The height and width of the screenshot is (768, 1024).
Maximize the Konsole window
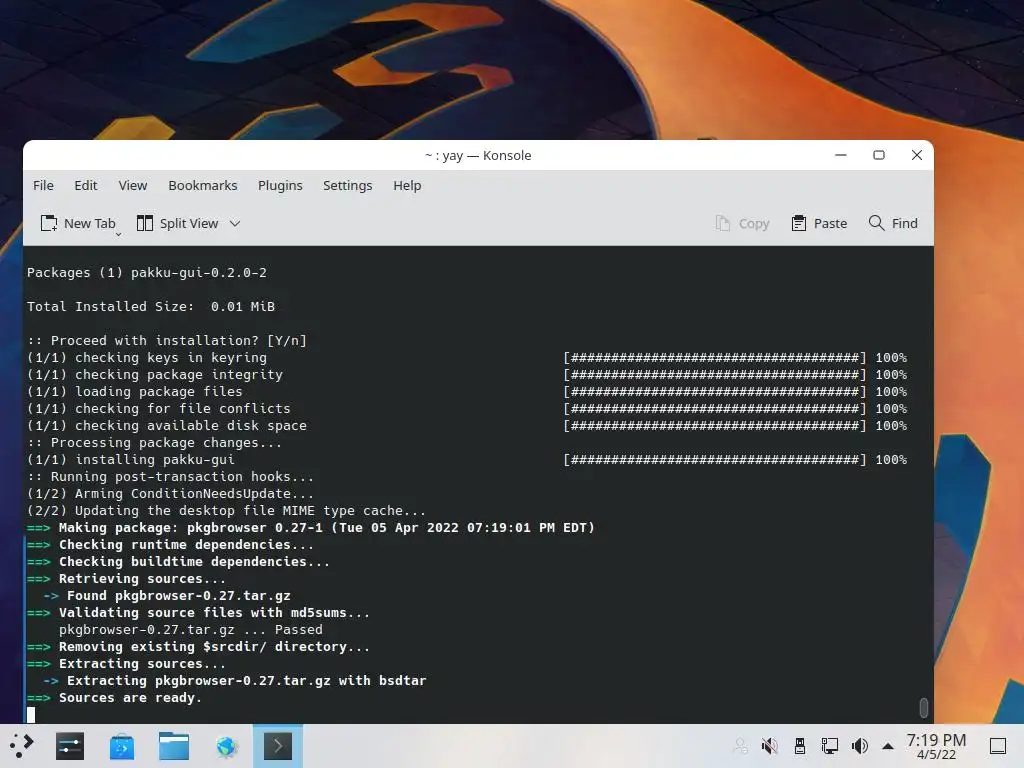click(x=879, y=155)
